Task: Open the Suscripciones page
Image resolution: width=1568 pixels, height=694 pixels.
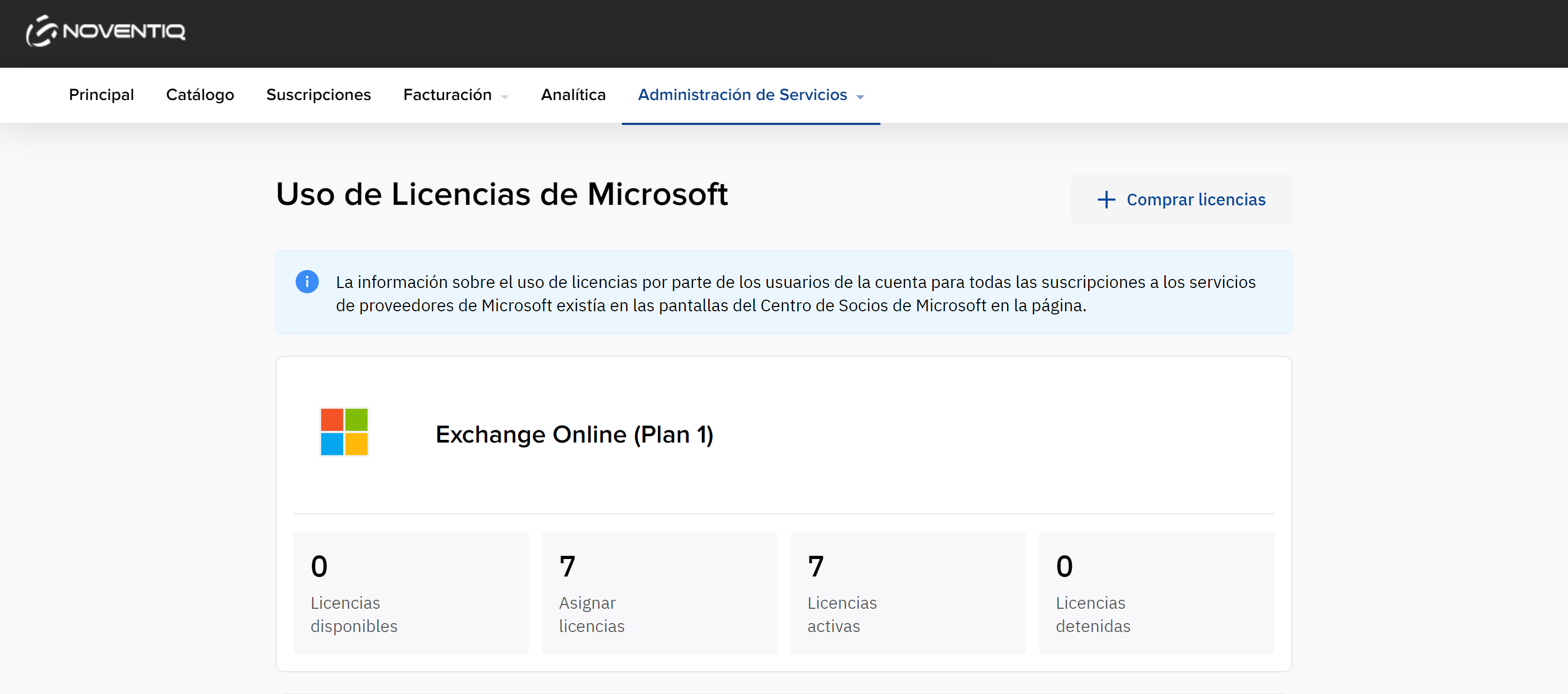Action: click(x=318, y=95)
